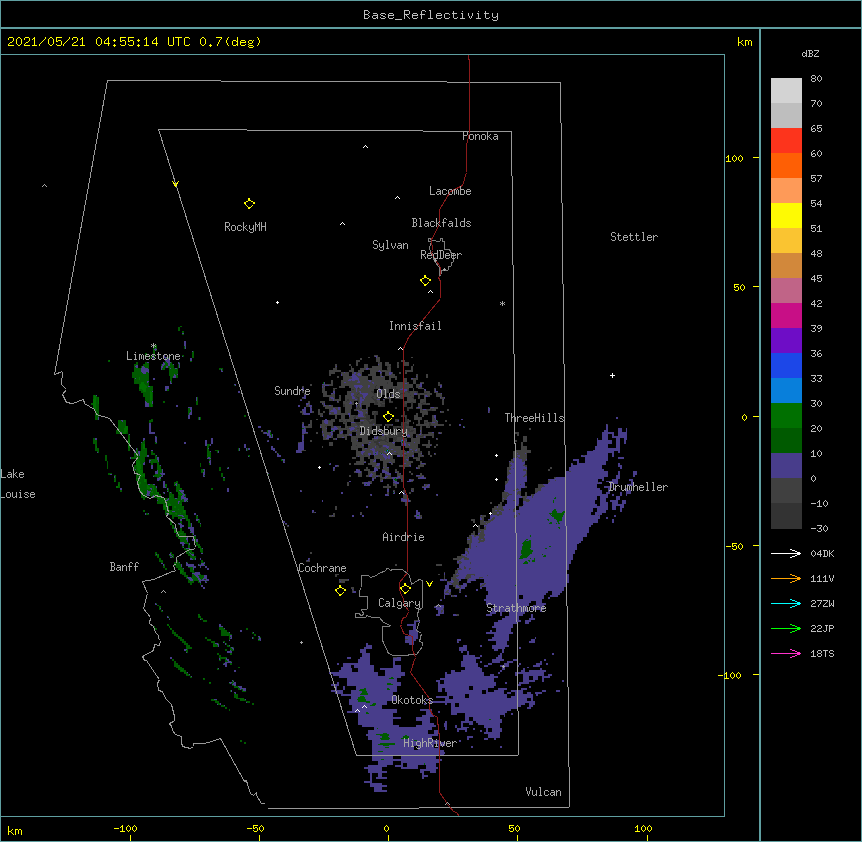Click the magenta 18TS legend arrow
862x842 pixels.
786,653
